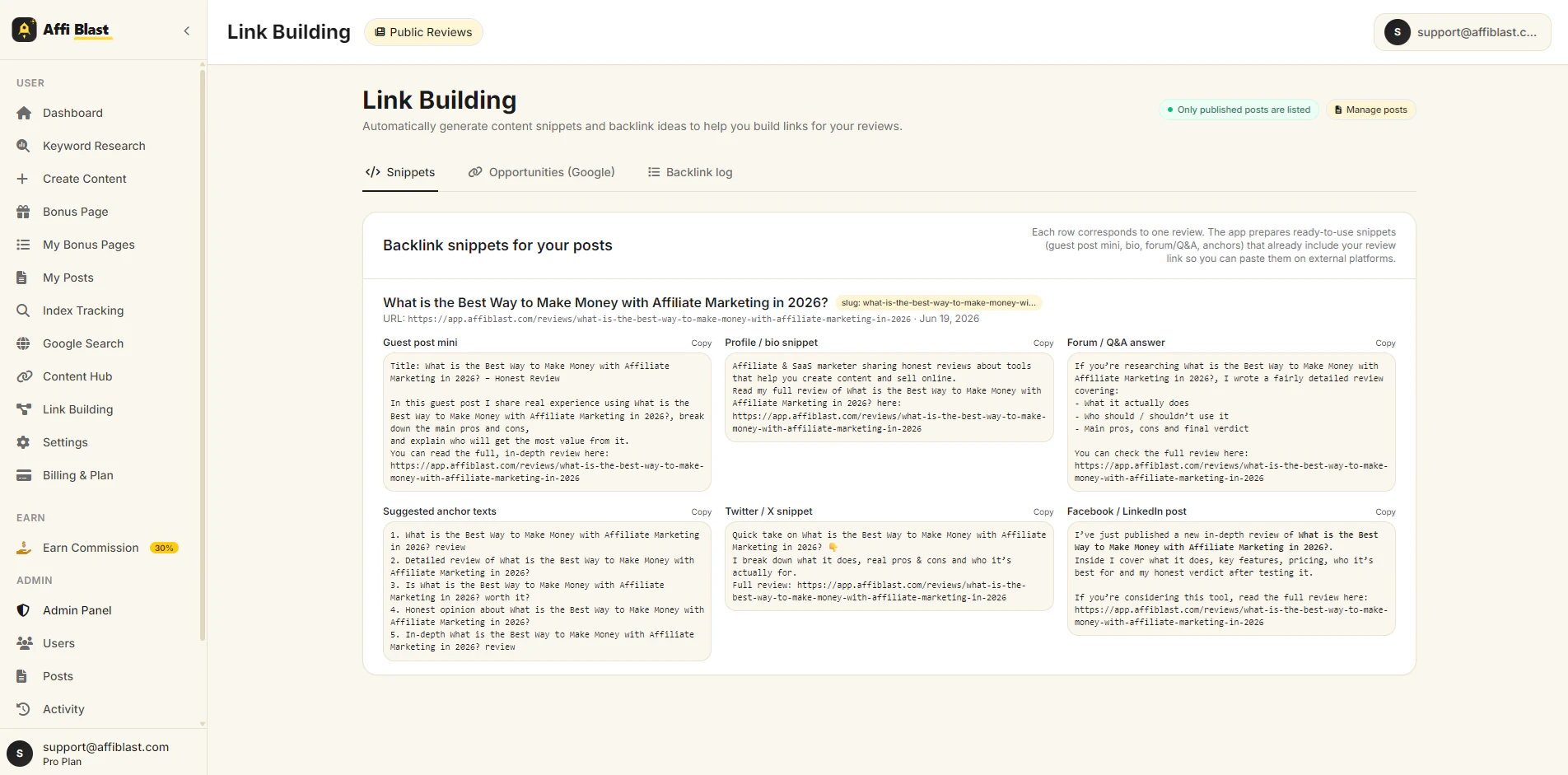This screenshot has width=1568, height=775.
Task: Click the Billing & Plan card icon
Action: (25, 475)
